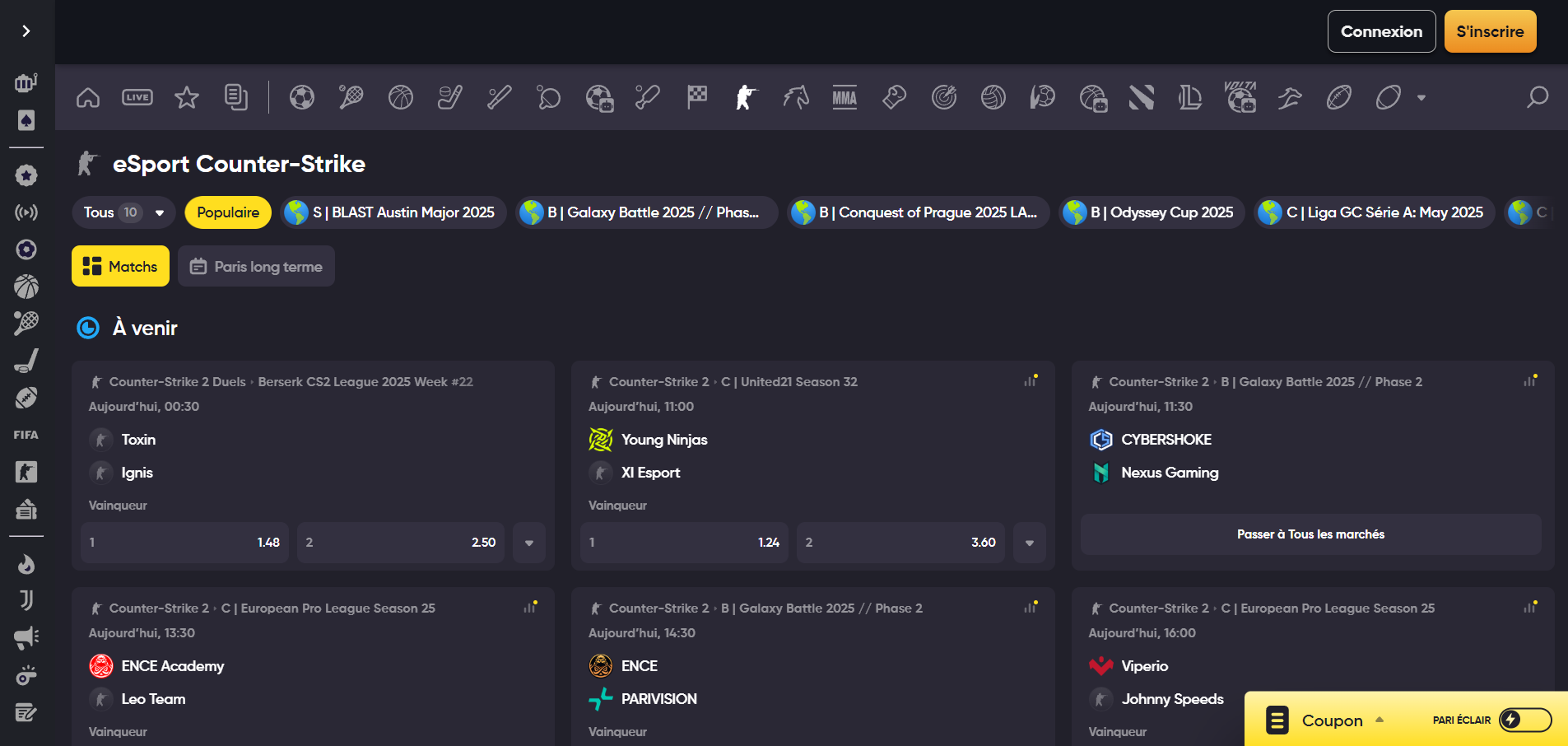1568x746 pixels.
Task: Open the megaphone promotions sidebar icon
Action: [26, 638]
